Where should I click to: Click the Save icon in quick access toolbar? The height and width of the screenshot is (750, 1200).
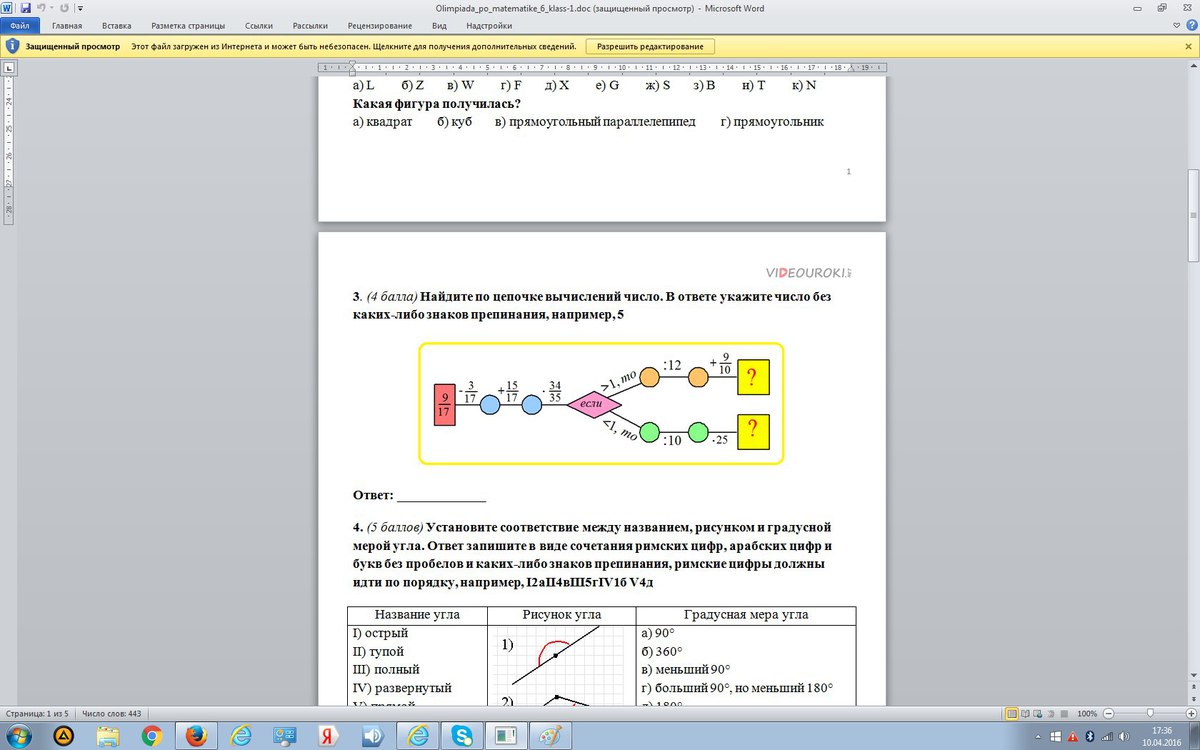[25, 7]
